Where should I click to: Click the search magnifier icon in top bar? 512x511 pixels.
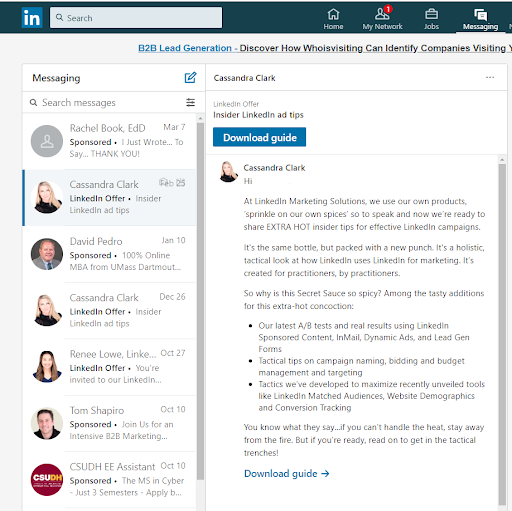click(59, 17)
